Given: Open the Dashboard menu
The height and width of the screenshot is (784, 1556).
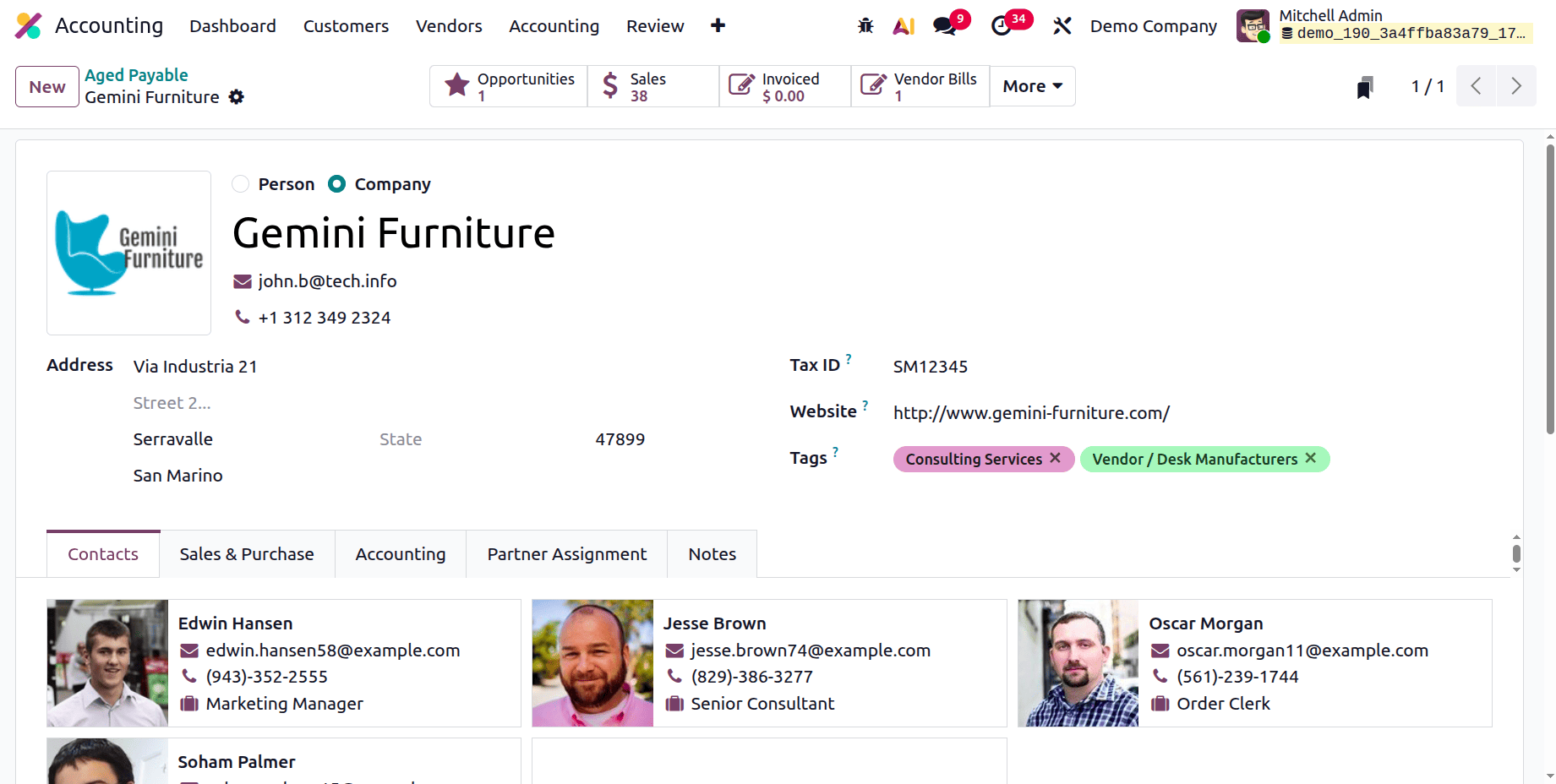Looking at the screenshot, I should click(x=232, y=26).
